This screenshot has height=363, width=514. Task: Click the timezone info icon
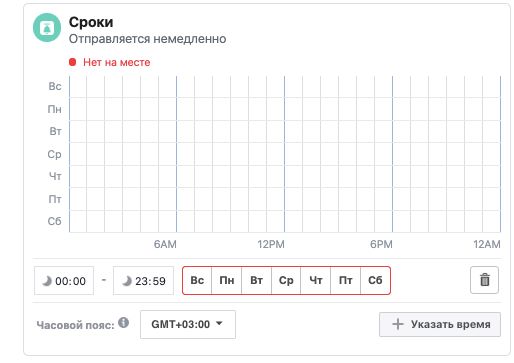point(123,322)
